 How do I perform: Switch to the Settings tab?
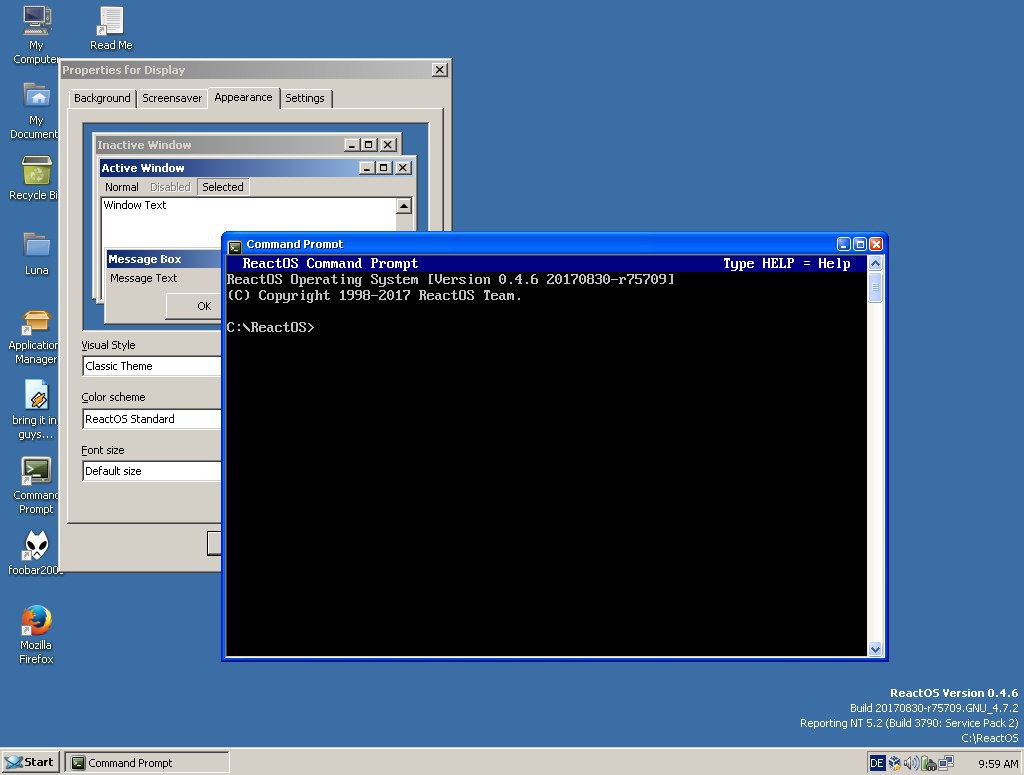point(304,98)
